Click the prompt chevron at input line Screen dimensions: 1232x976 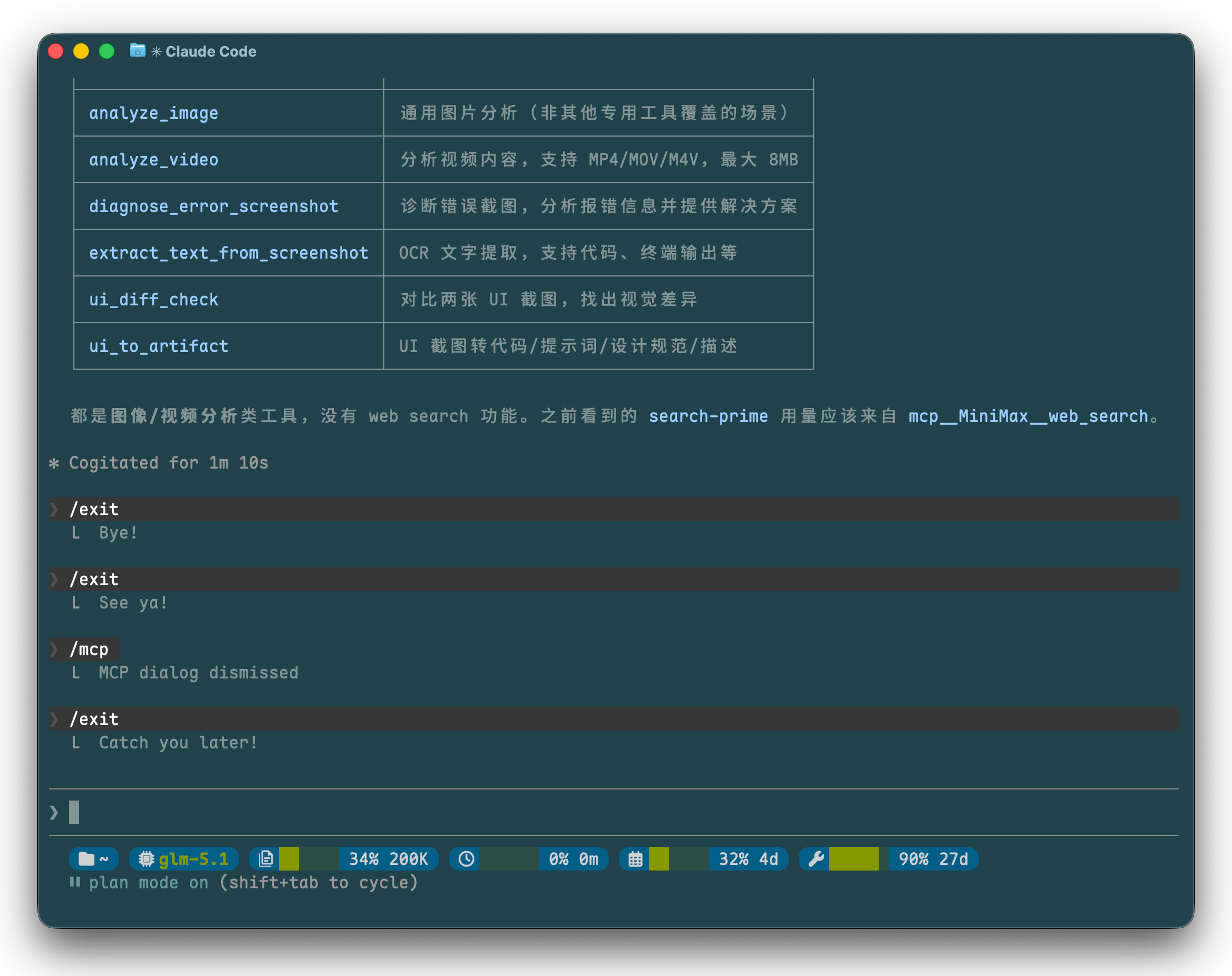click(54, 812)
